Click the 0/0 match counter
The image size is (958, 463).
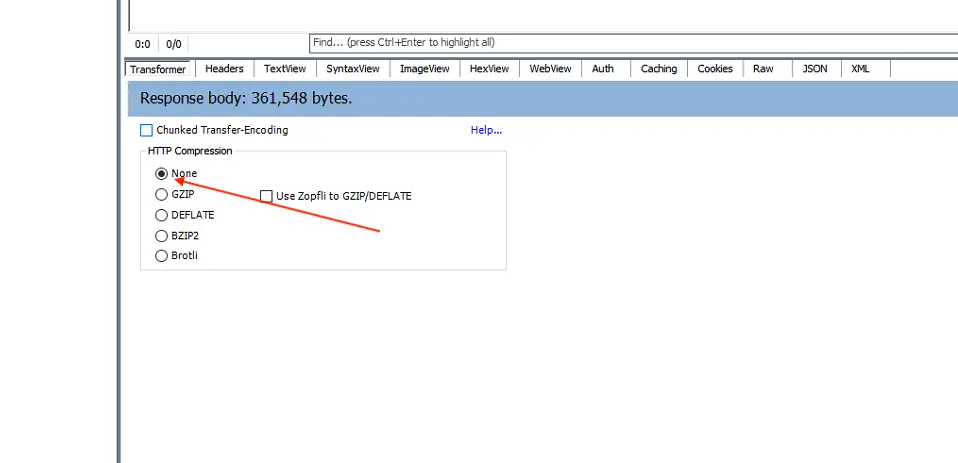[174, 44]
